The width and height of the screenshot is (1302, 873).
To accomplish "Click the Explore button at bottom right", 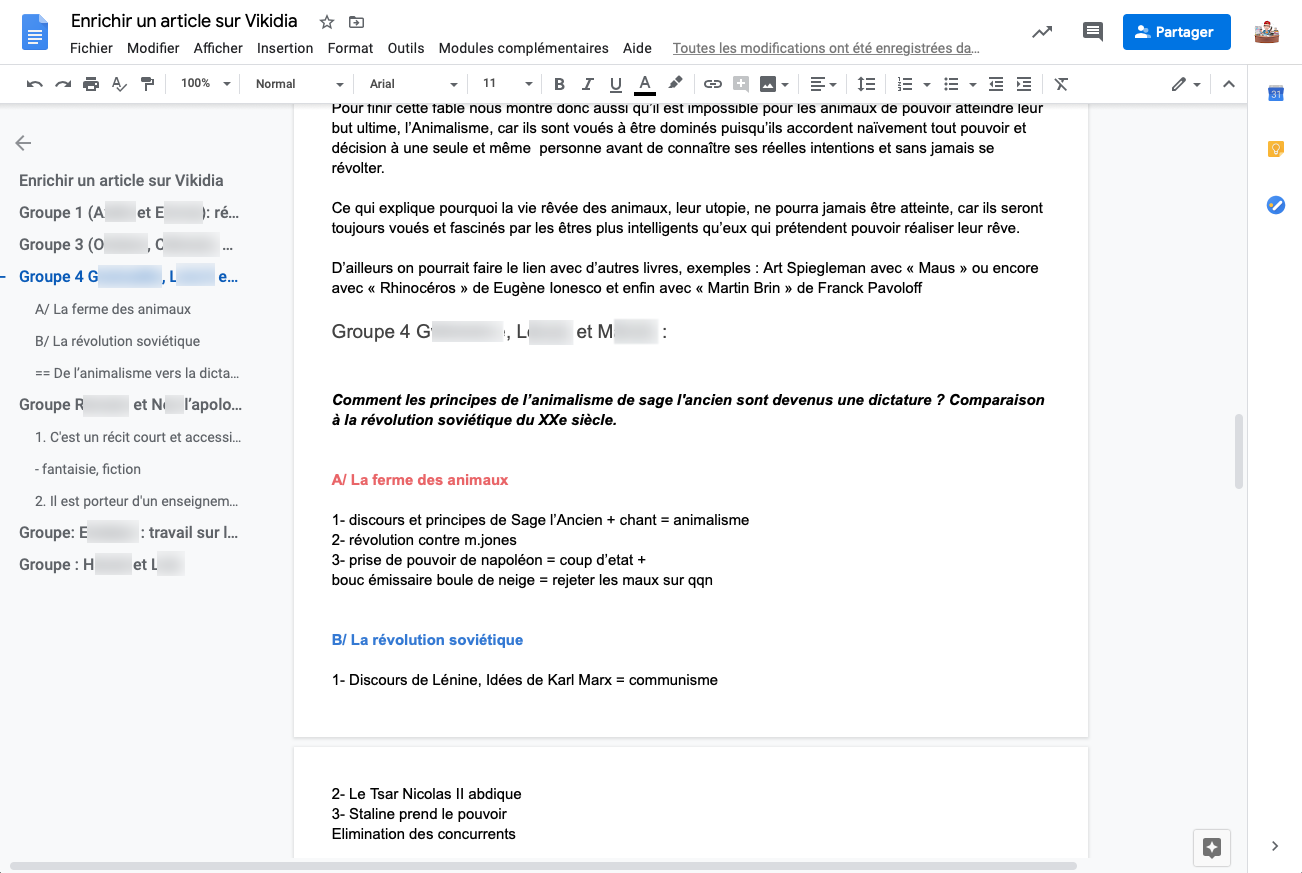I will click(1212, 848).
